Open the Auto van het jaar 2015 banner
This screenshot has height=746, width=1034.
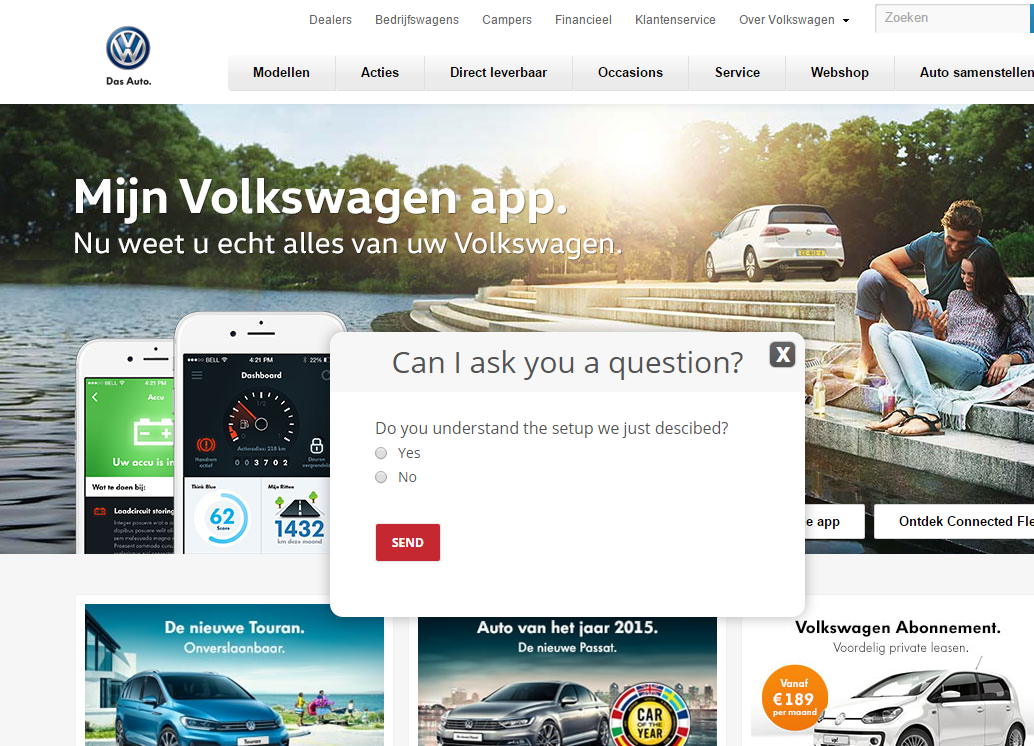tap(567, 681)
